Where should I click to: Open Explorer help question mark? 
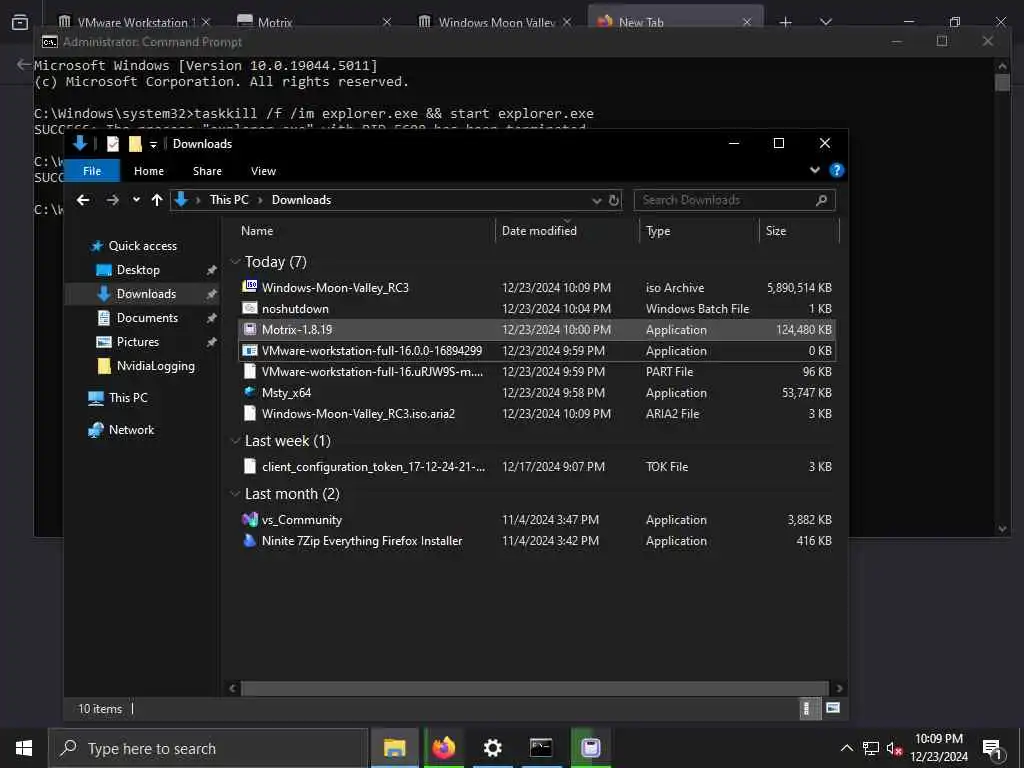tap(837, 170)
